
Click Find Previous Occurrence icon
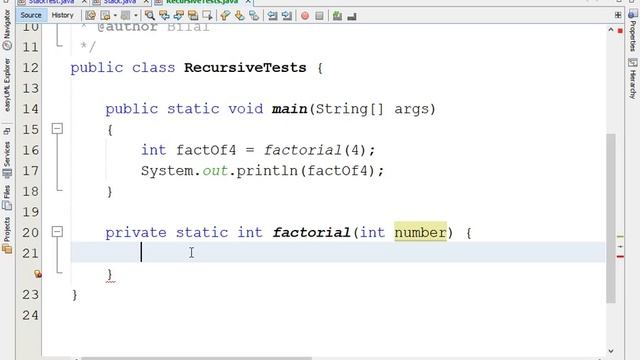[x=164, y=16]
